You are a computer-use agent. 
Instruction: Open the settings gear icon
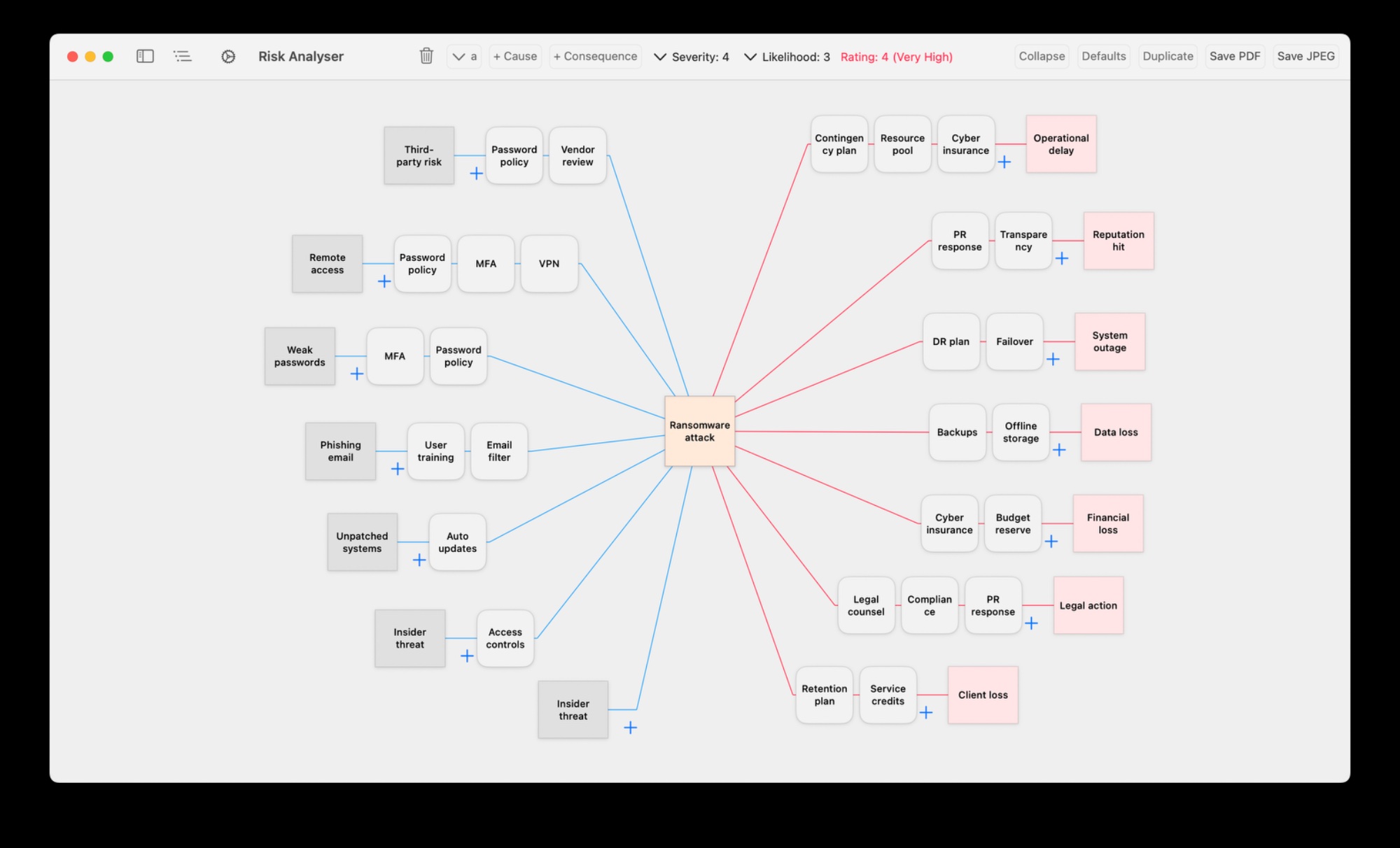coord(227,56)
